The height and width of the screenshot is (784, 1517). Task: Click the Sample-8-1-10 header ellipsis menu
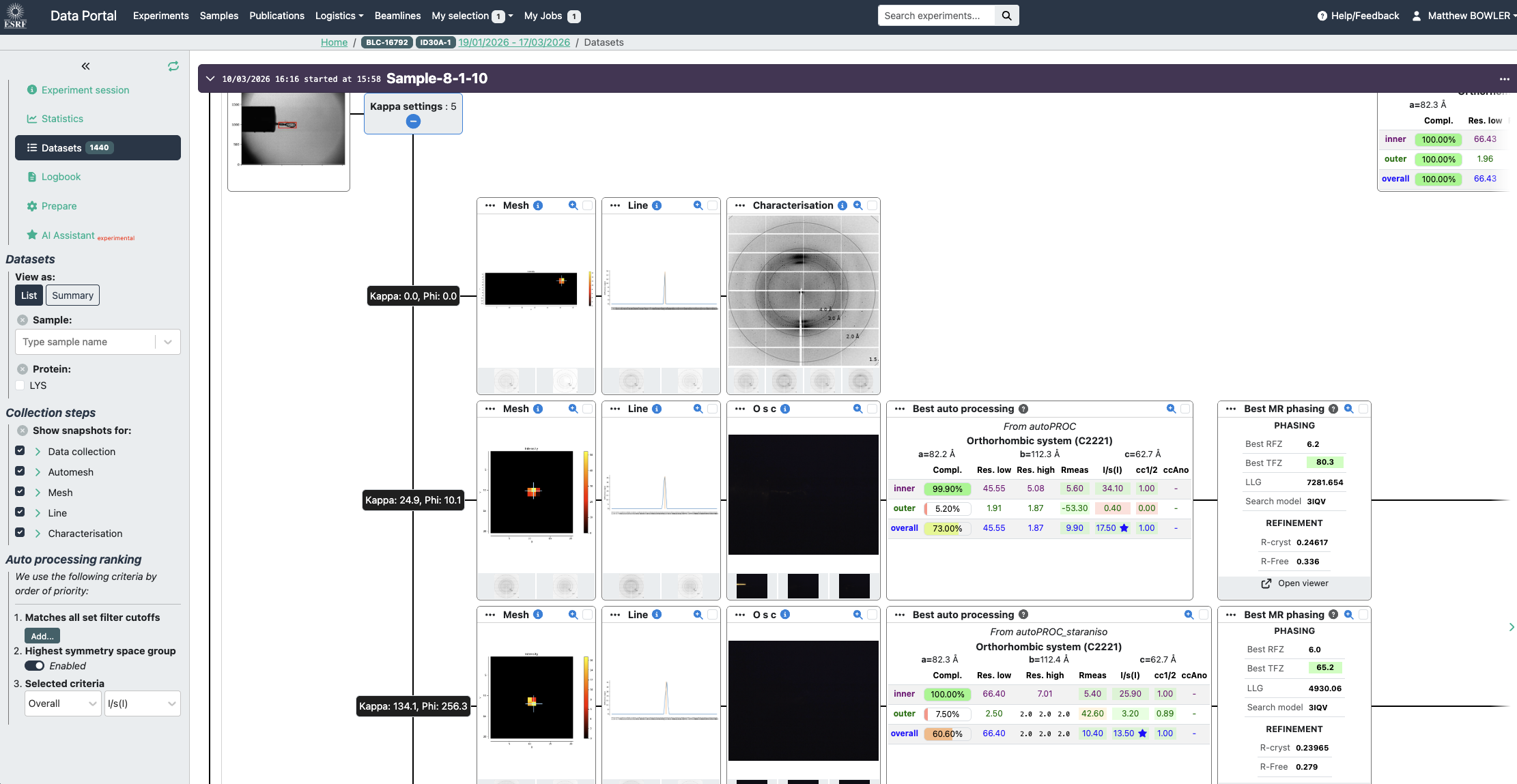[x=1504, y=79]
